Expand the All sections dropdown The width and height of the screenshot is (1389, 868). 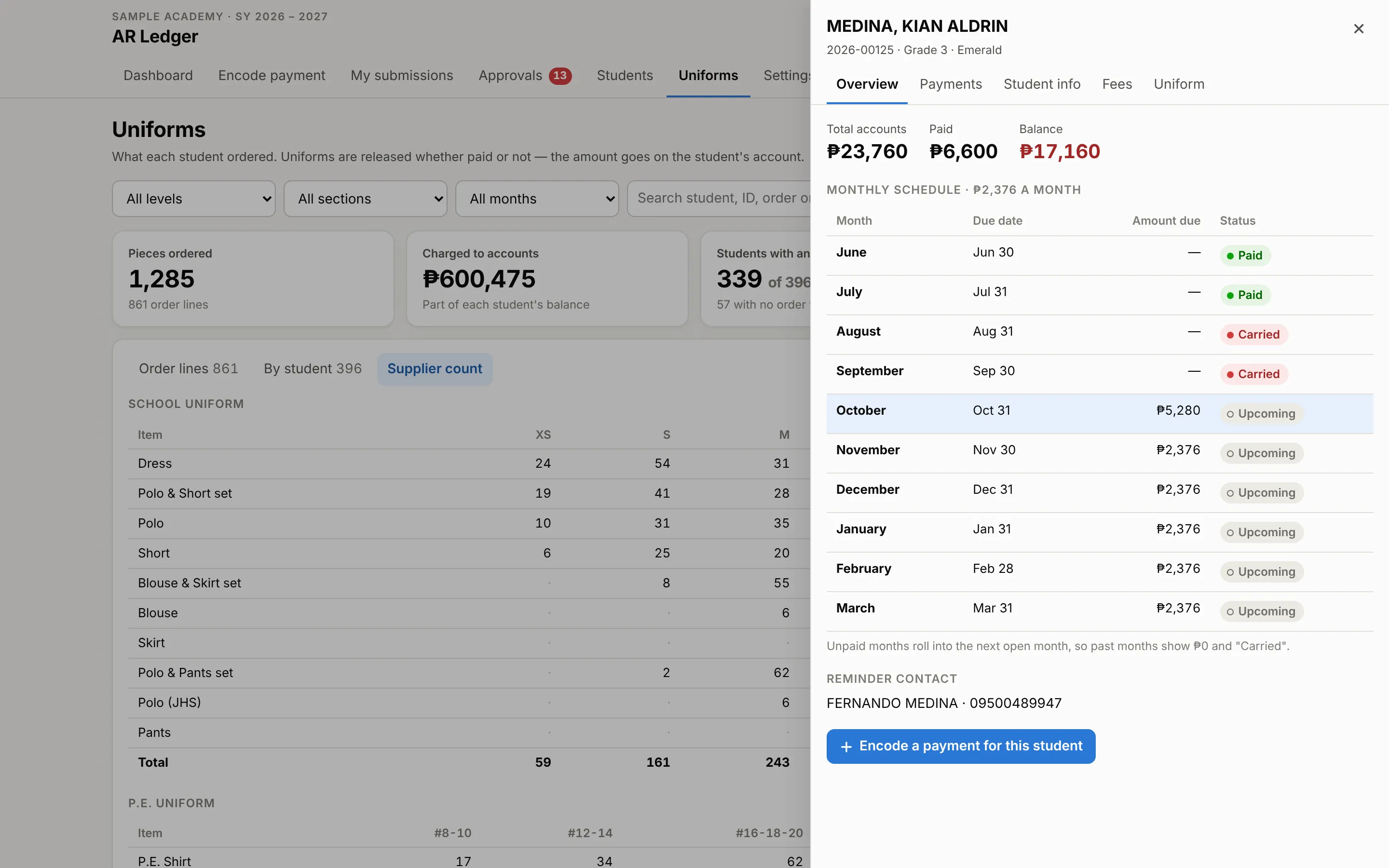click(x=365, y=199)
